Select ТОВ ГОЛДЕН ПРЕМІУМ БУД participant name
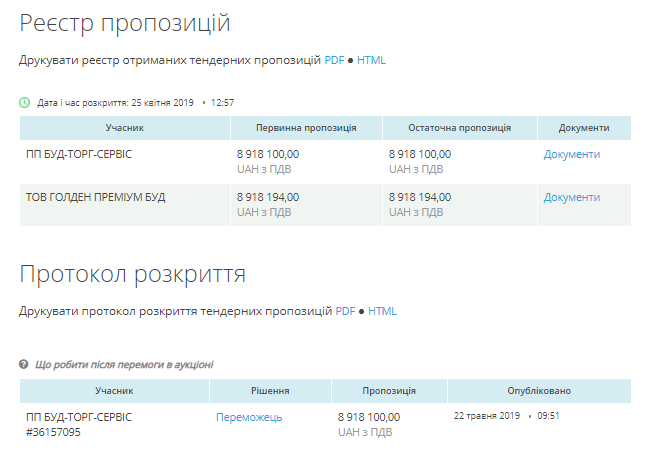652x457 pixels. (95, 197)
